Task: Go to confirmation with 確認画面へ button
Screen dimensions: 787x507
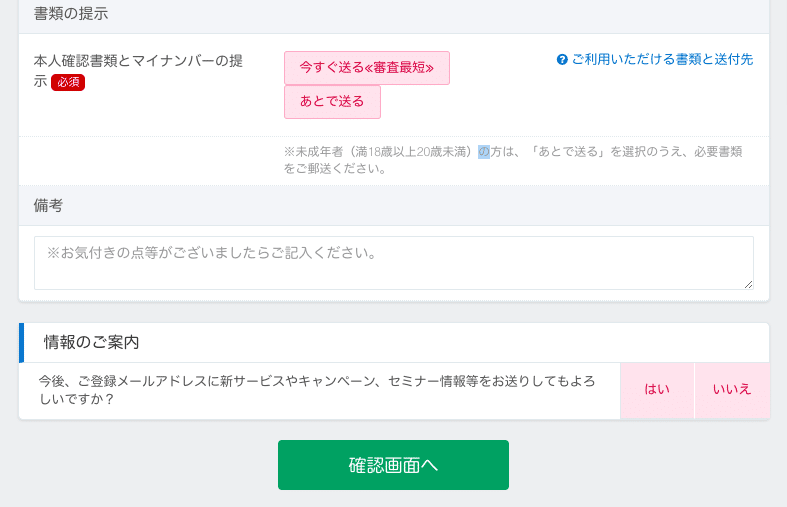Action: click(394, 465)
